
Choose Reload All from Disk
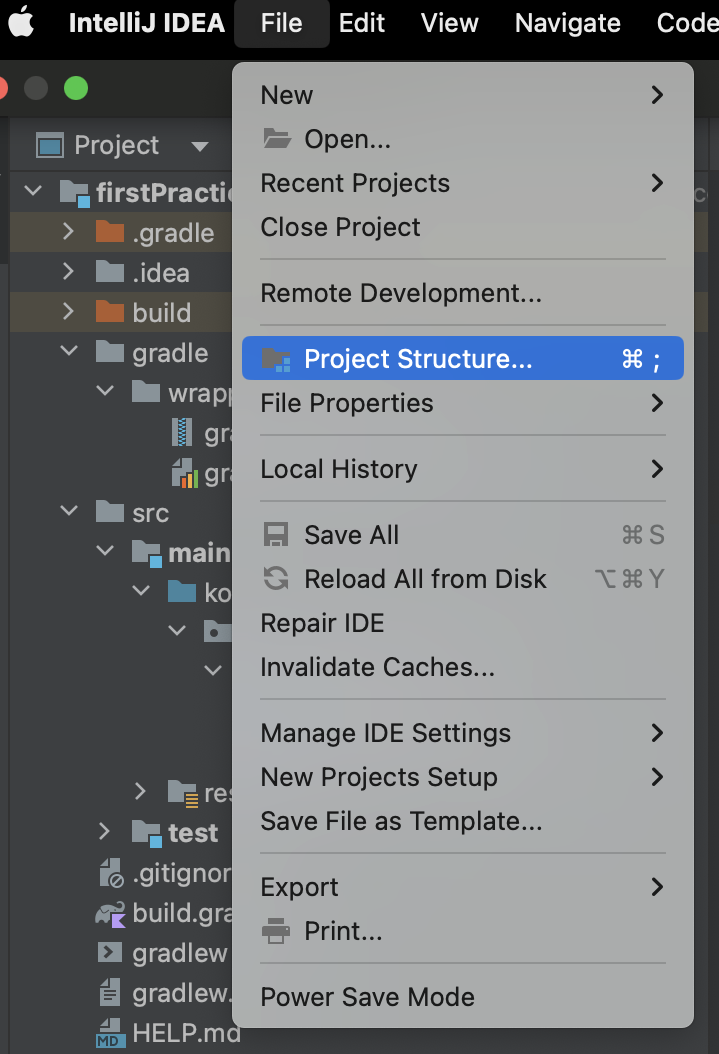point(462,579)
